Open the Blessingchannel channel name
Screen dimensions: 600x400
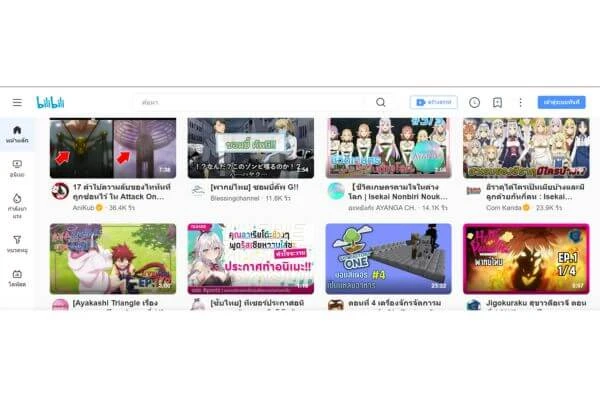235,198
